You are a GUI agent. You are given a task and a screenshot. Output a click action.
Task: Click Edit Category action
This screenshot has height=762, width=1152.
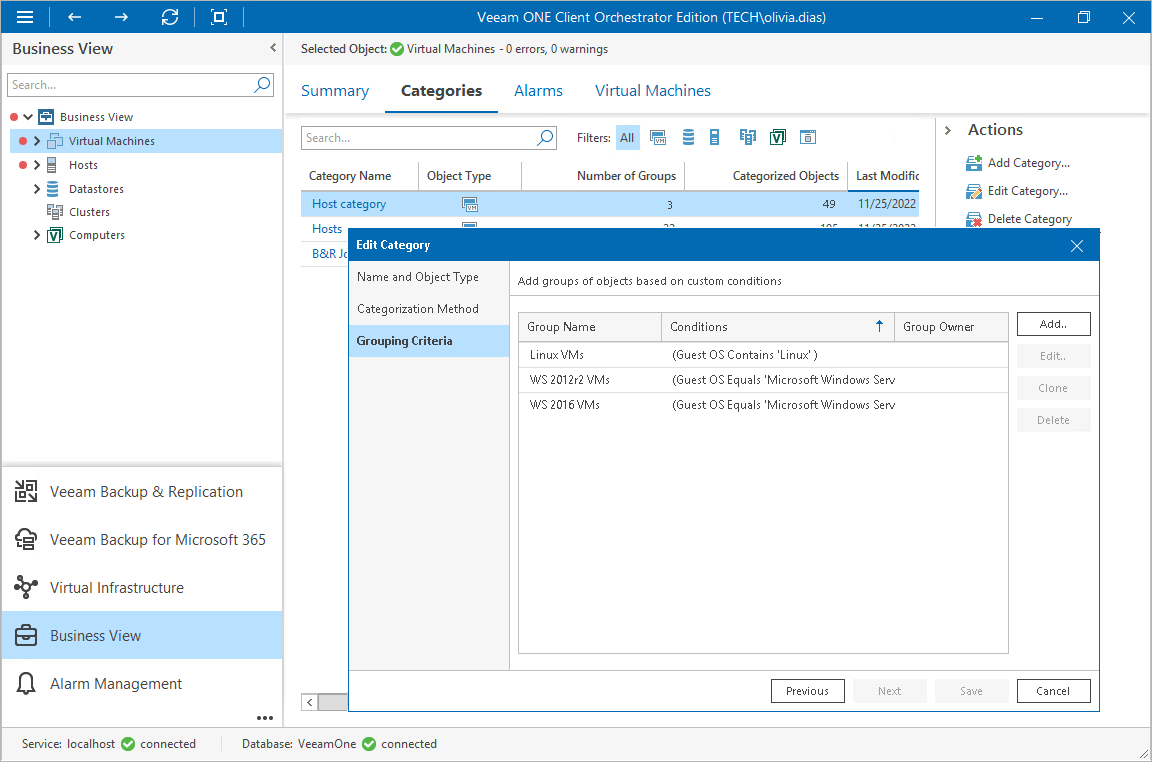click(1018, 190)
